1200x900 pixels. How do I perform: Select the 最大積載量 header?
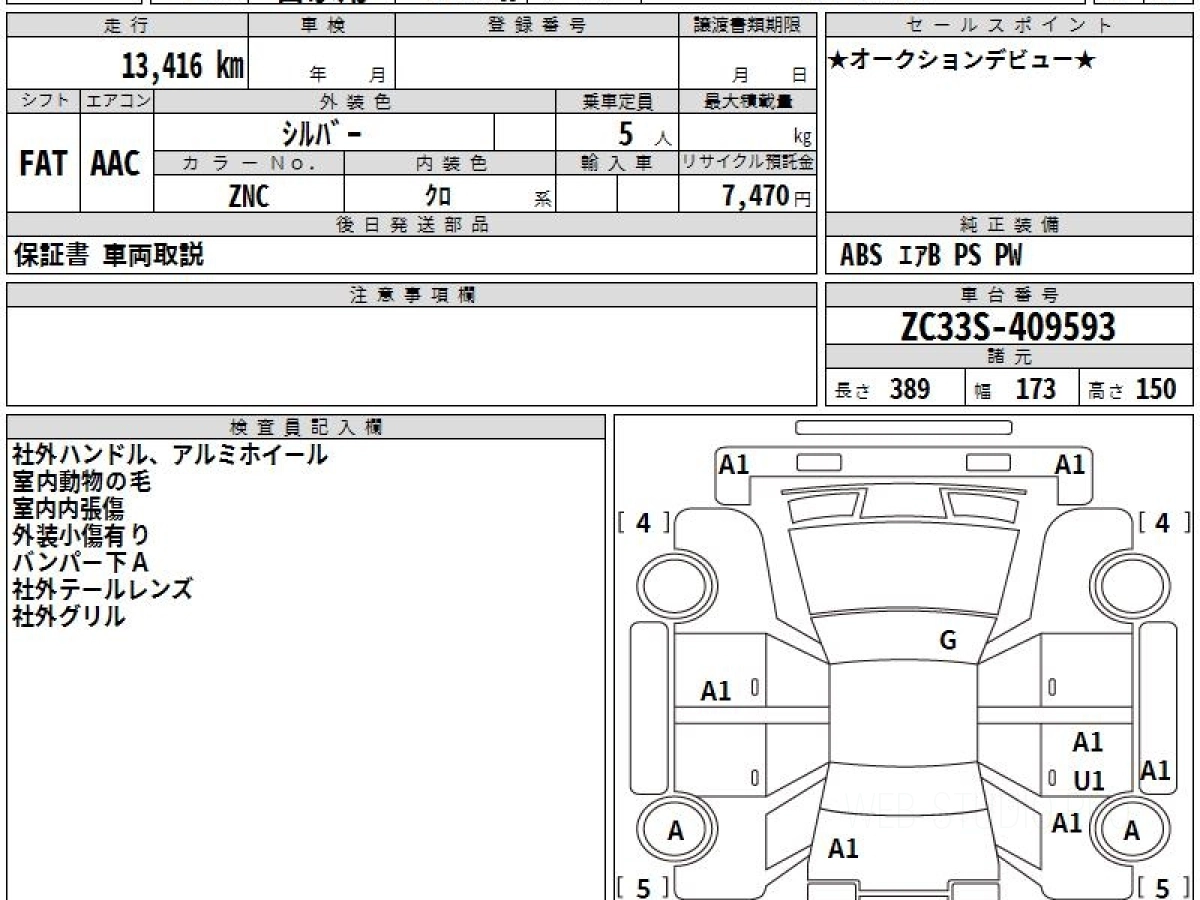(748, 101)
